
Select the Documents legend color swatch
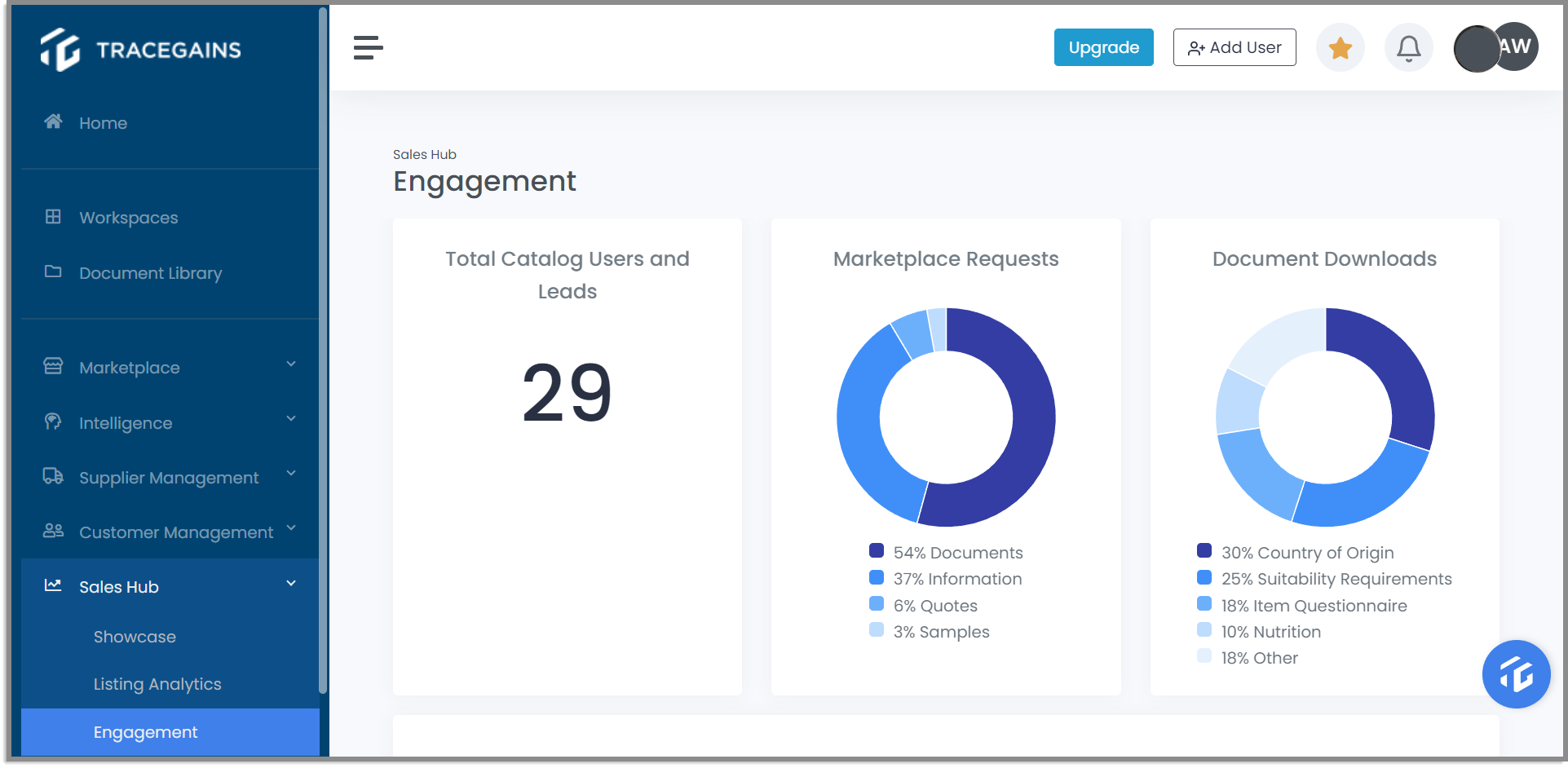(876, 550)
